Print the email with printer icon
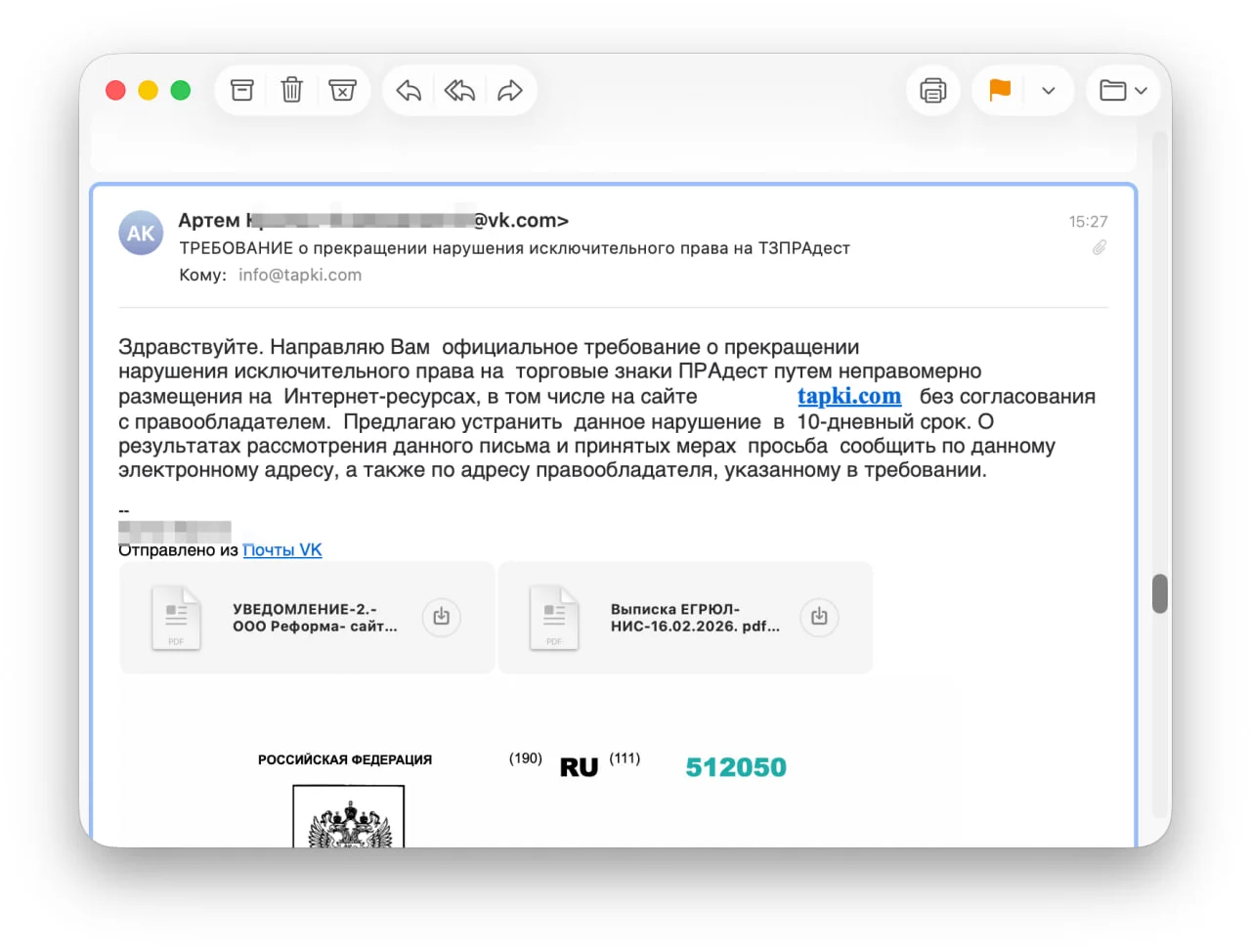The height and width of the screenshot is (952, 1251). (x=933, y=91)
